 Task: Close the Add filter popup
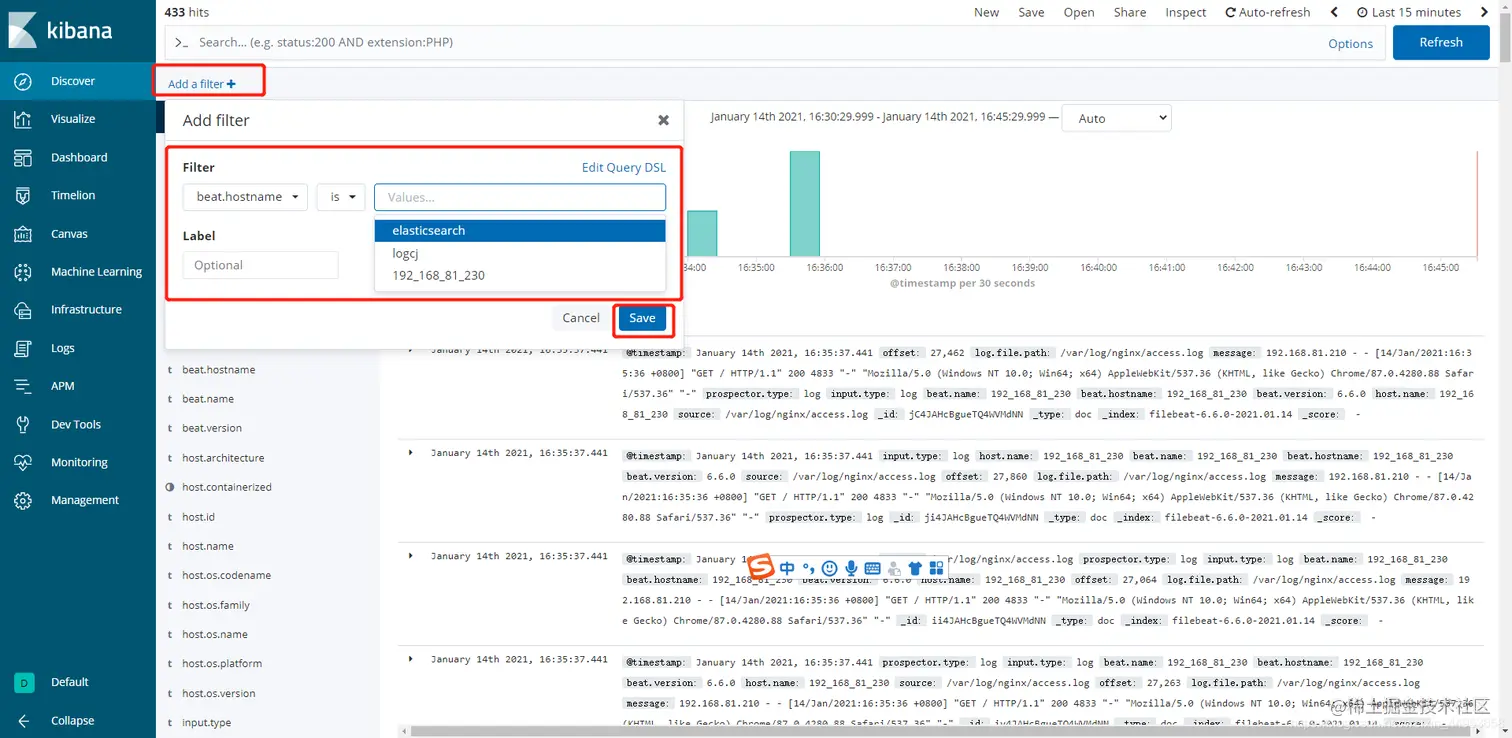coord(663,120)
